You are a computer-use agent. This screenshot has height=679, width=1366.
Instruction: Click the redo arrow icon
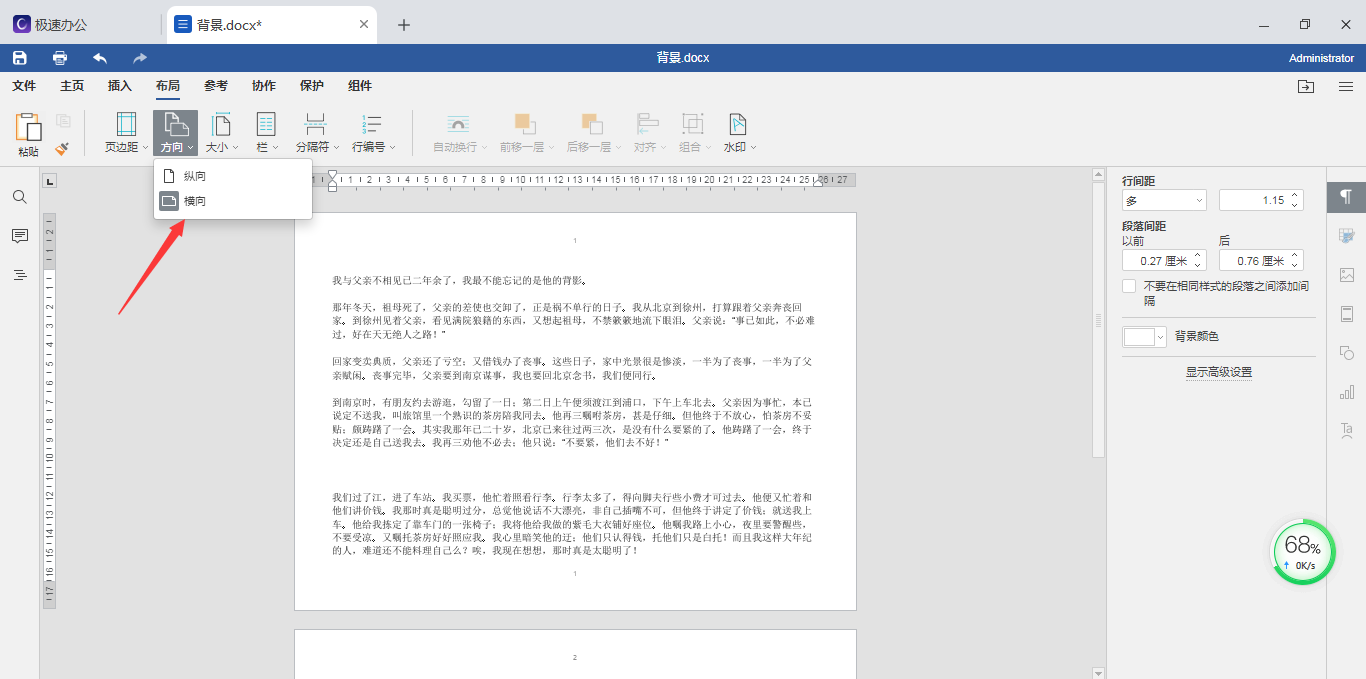tap(140, 58)
